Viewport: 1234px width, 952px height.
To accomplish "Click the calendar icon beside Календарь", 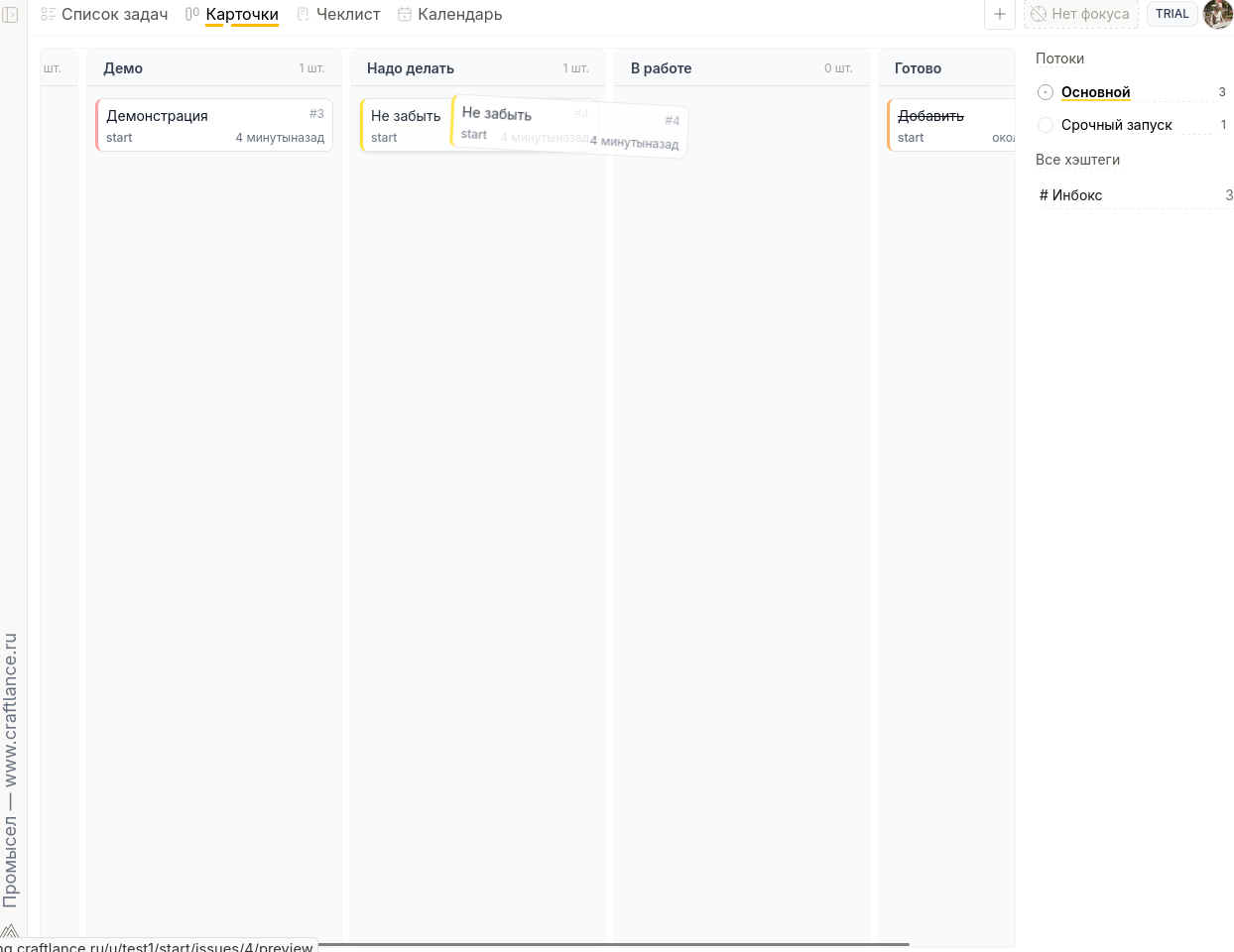I will (405, 14).
